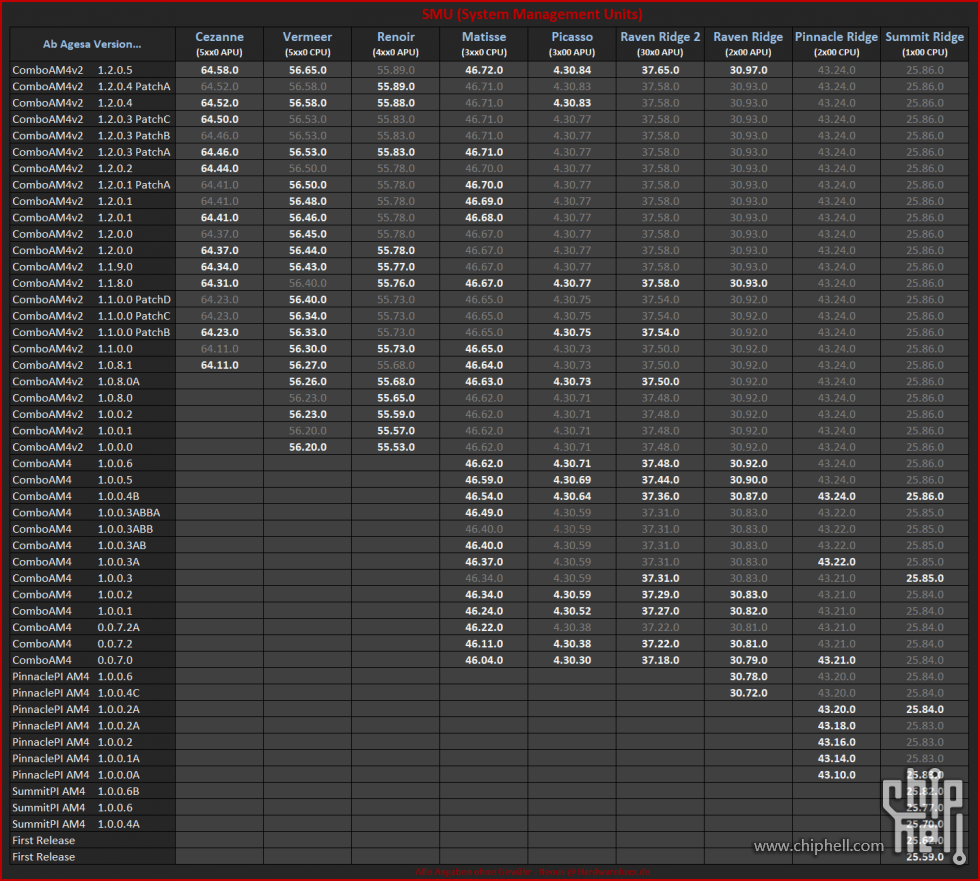Click row label ComboAM4v2 1.2.0.4 PatchA
Viewport: 980px width, 881px height.
(91, 86)
